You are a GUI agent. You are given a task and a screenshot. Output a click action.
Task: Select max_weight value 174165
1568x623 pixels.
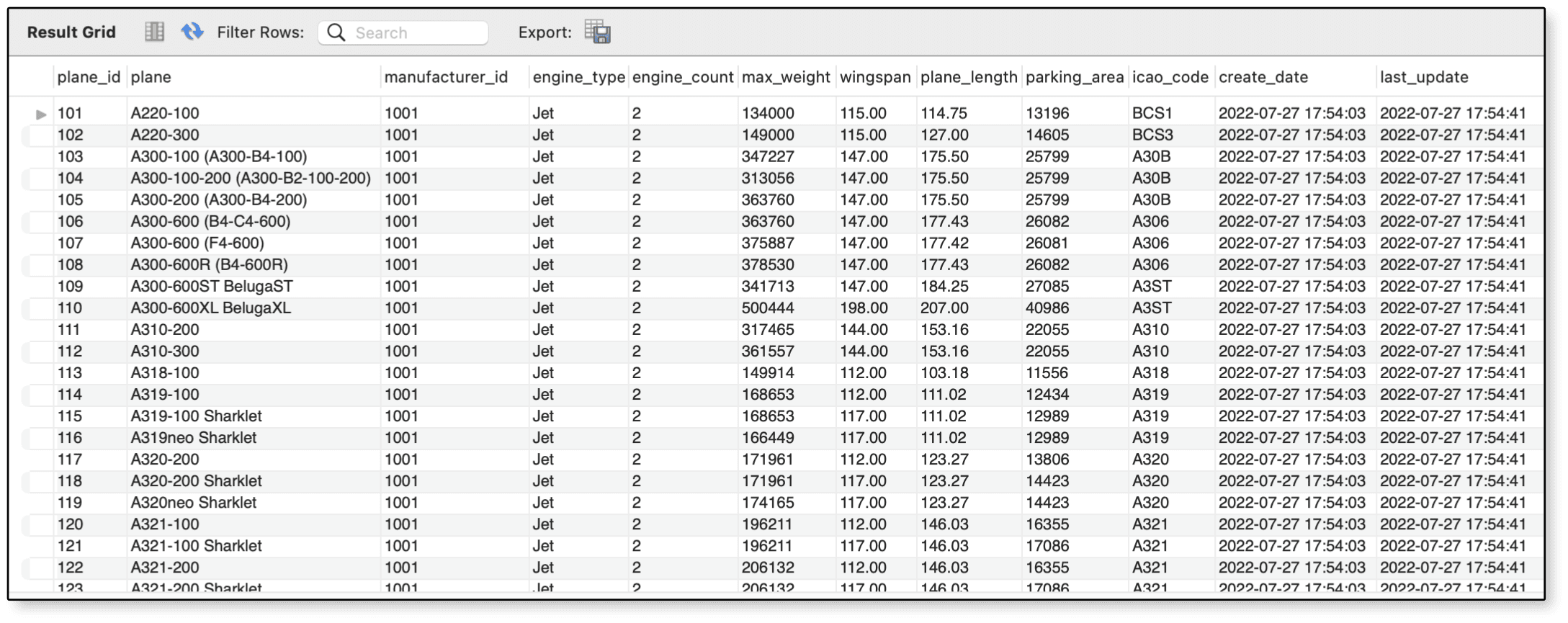coord(768,502)
